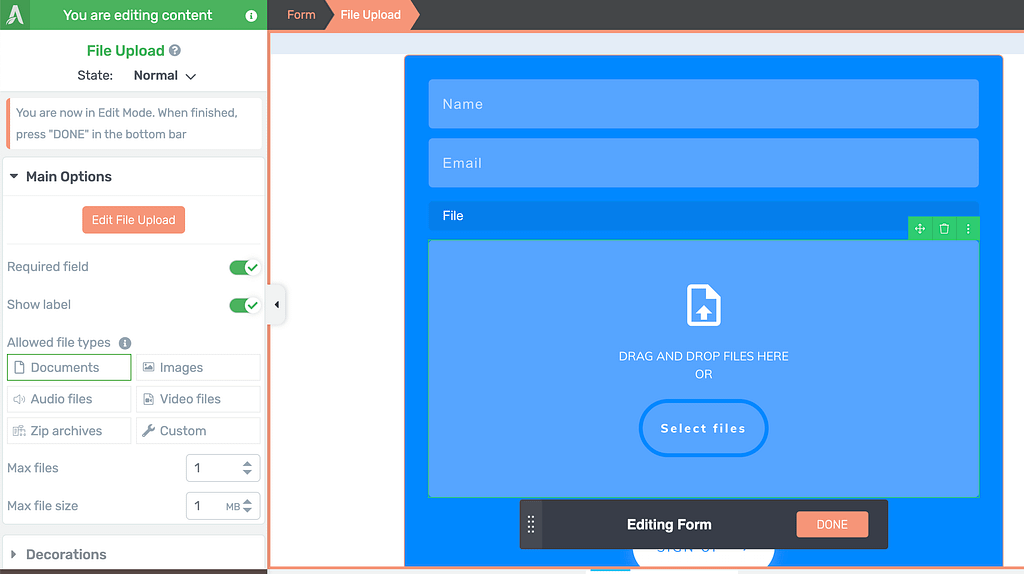
Task: Go to Form breadcrumb
Action: coord(301,15)
